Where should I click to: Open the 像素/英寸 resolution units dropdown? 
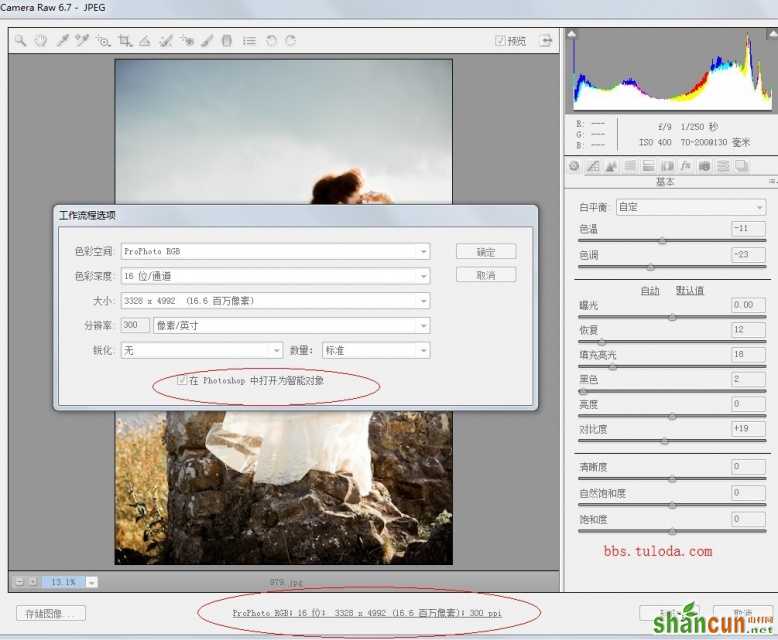click(292, 325)
